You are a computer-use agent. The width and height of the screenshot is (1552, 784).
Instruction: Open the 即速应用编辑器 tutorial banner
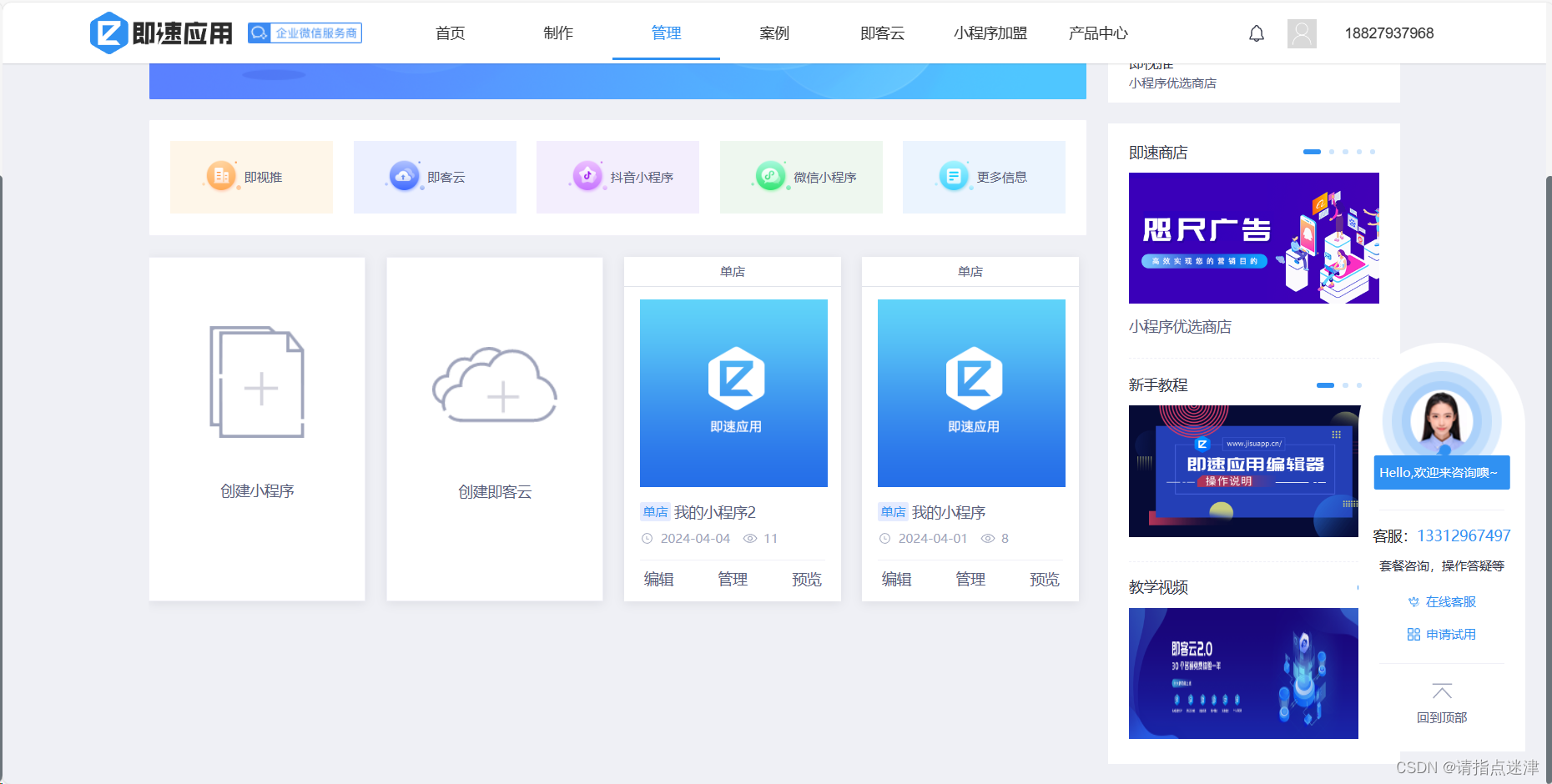(1243, 471)
